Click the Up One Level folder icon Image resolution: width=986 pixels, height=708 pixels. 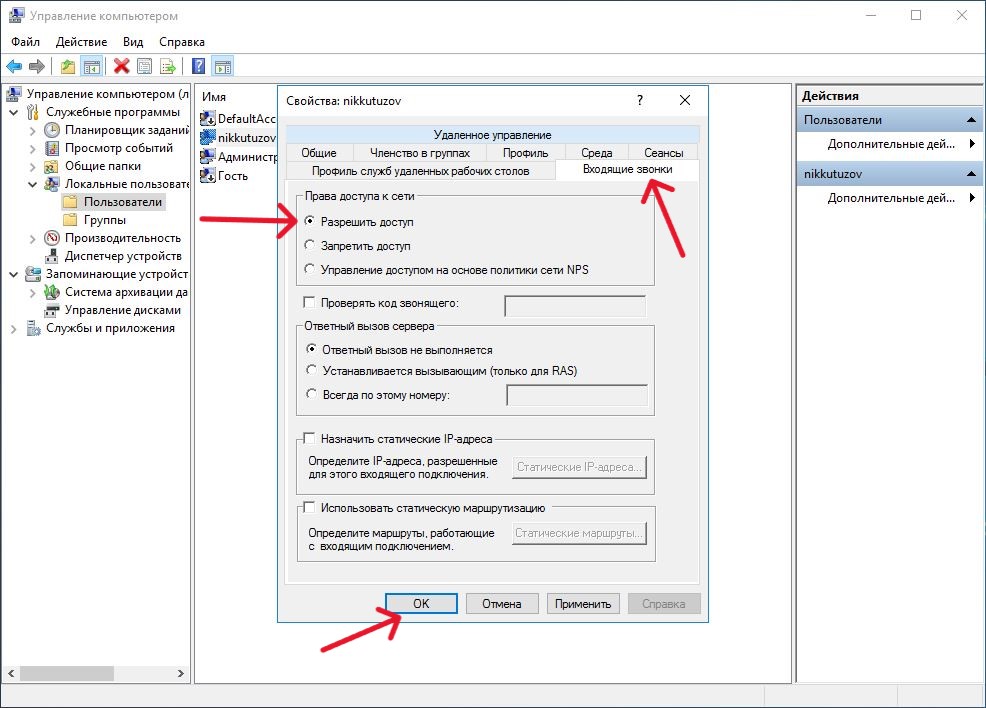tap(67, 67)
